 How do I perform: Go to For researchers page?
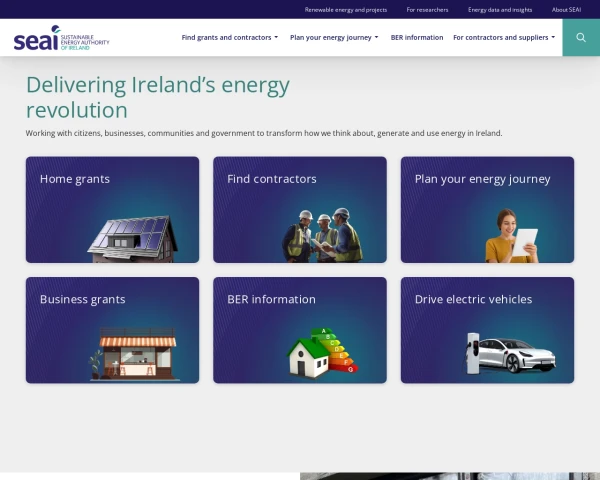click(x=427, y=10)
